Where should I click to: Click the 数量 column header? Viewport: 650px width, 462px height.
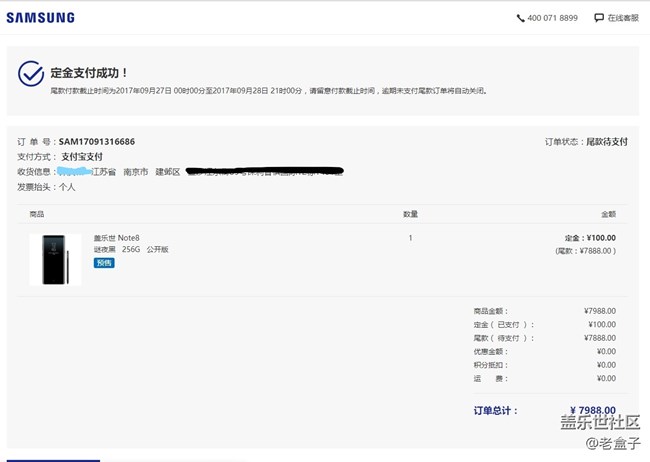(x=410, y=214)
